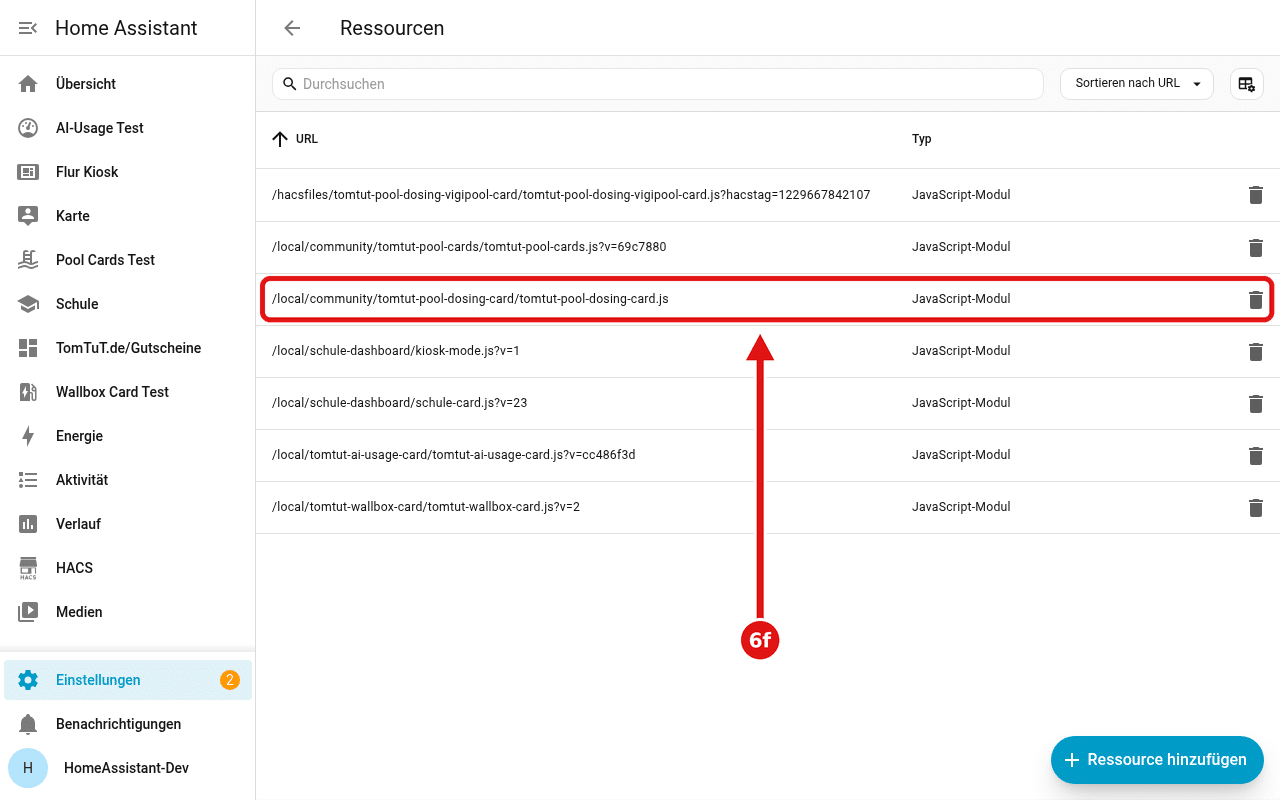
Task: Click the Wallbox Card Test charger icon
Action: pos(28,392)
